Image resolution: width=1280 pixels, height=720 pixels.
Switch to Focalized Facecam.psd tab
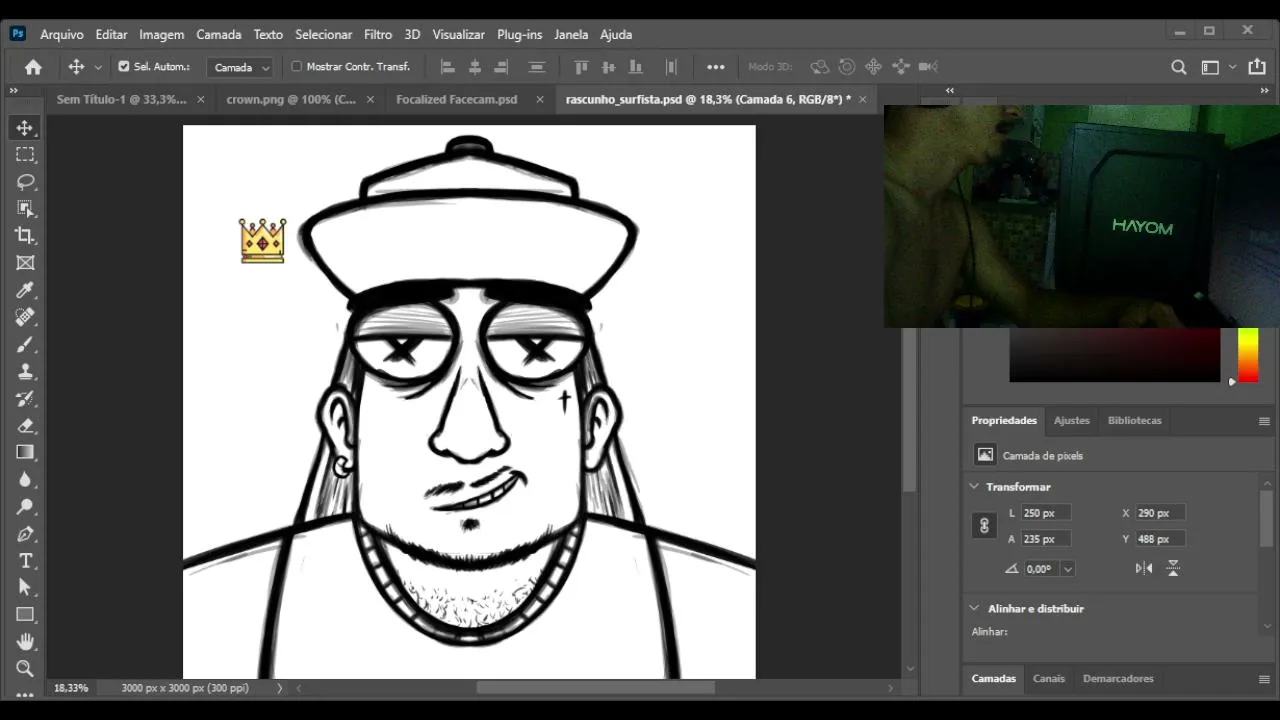(x=457, y=100)
